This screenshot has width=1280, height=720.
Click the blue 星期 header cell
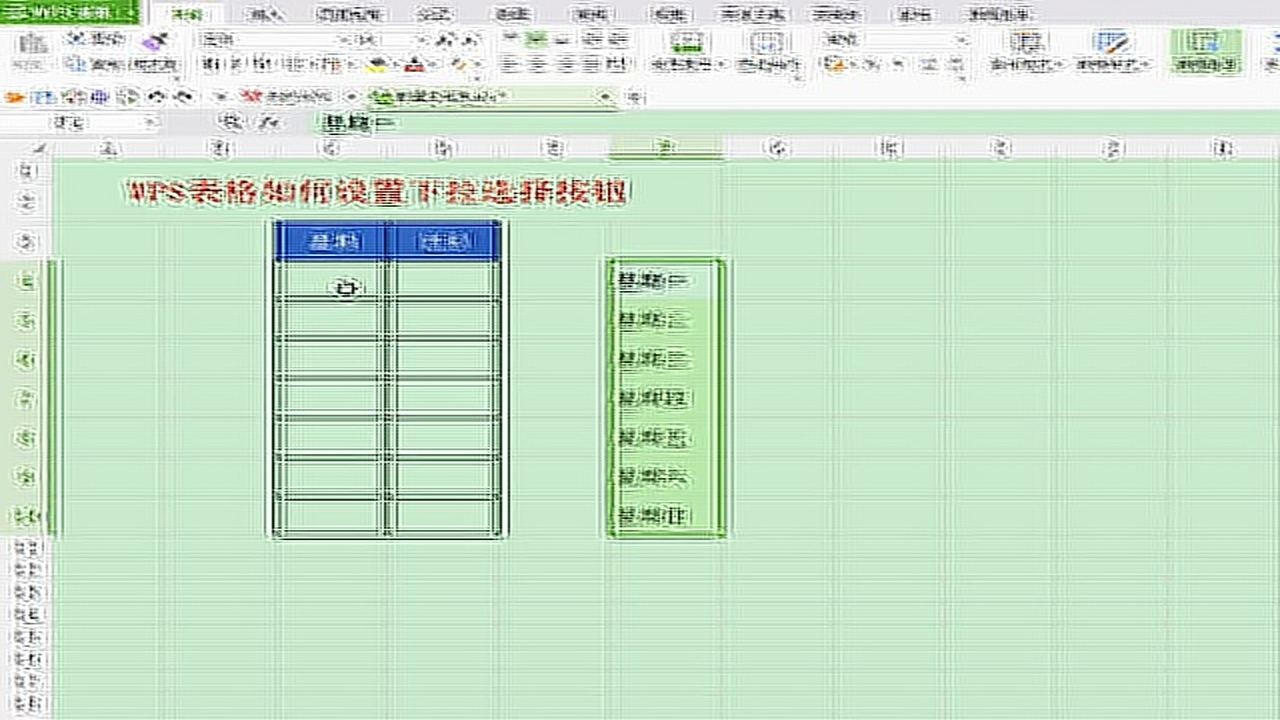click(333, 241)
